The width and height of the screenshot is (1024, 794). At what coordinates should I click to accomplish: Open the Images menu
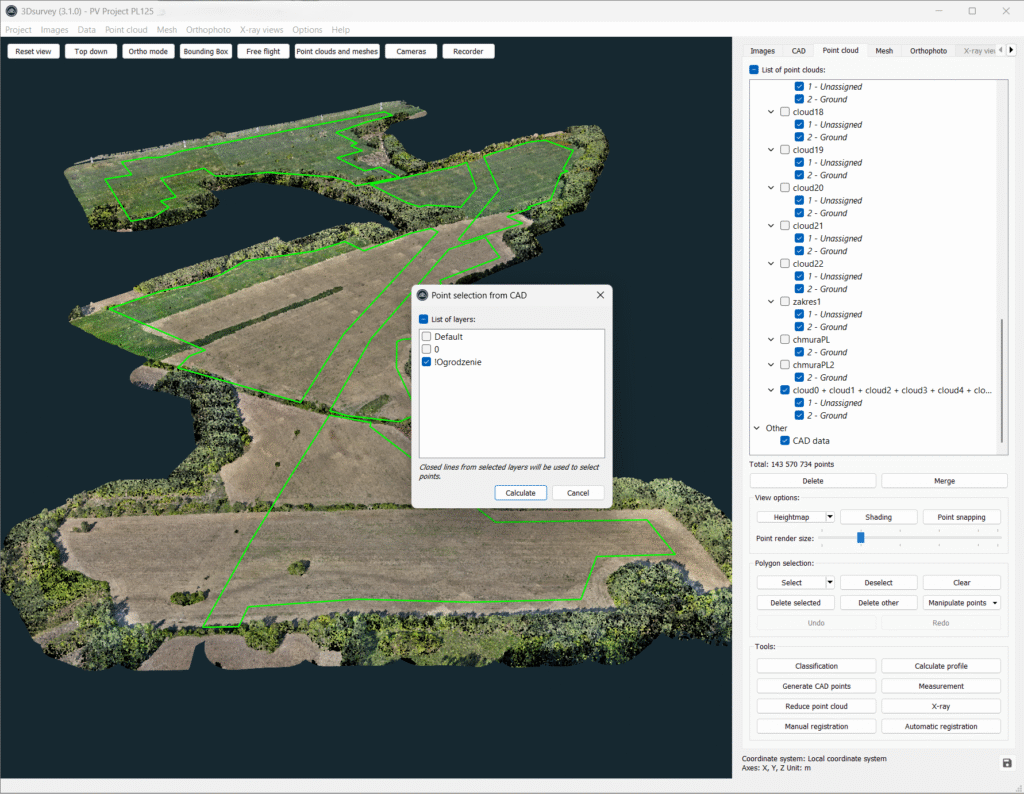pyautogui.click(x=54, y=29)
